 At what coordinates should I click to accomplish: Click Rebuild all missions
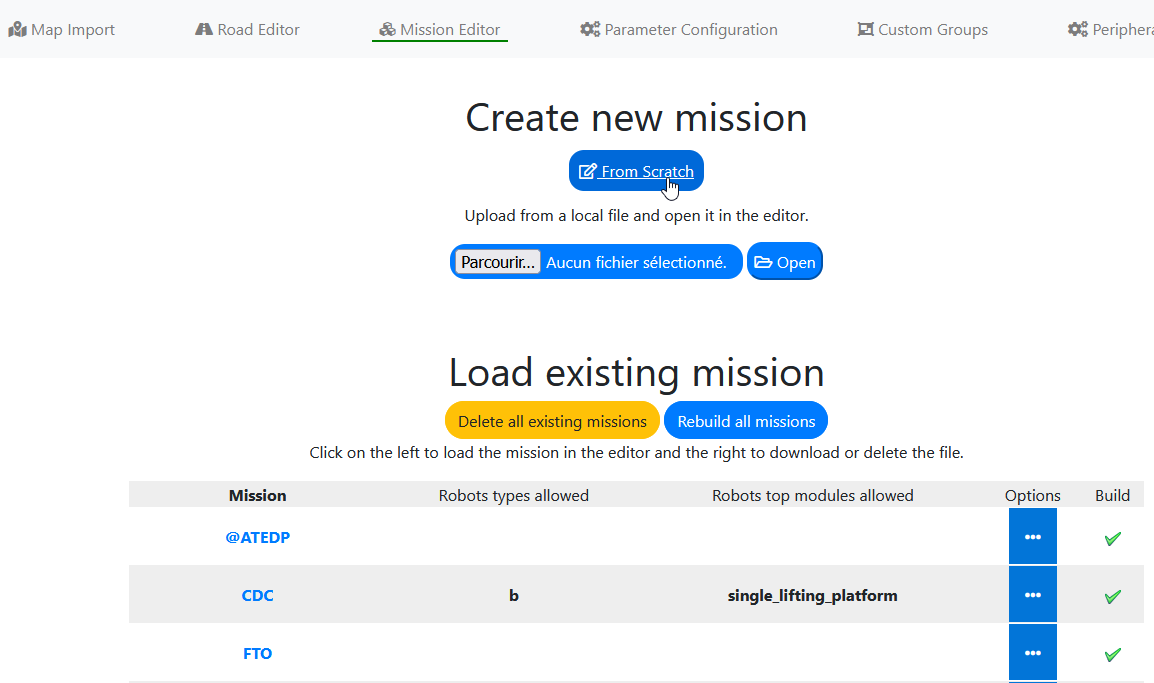(x=746, y=421)
